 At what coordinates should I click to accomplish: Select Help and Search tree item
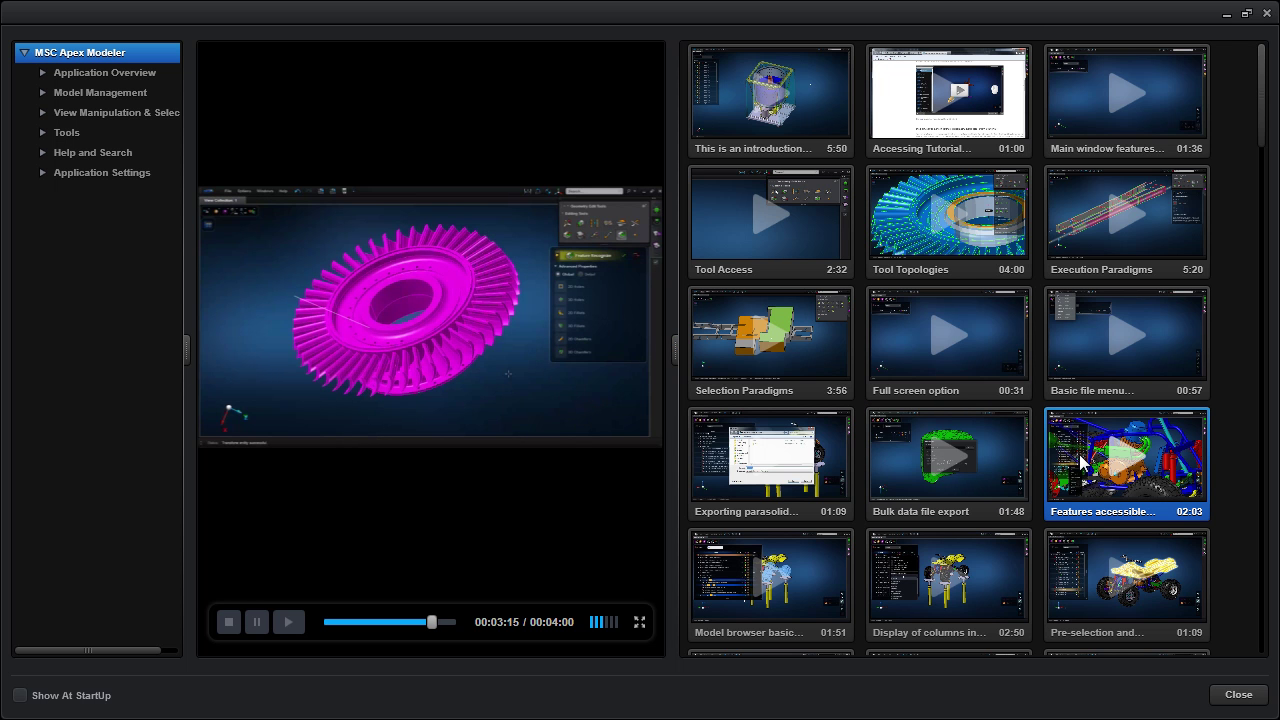(x=93, y=153)
